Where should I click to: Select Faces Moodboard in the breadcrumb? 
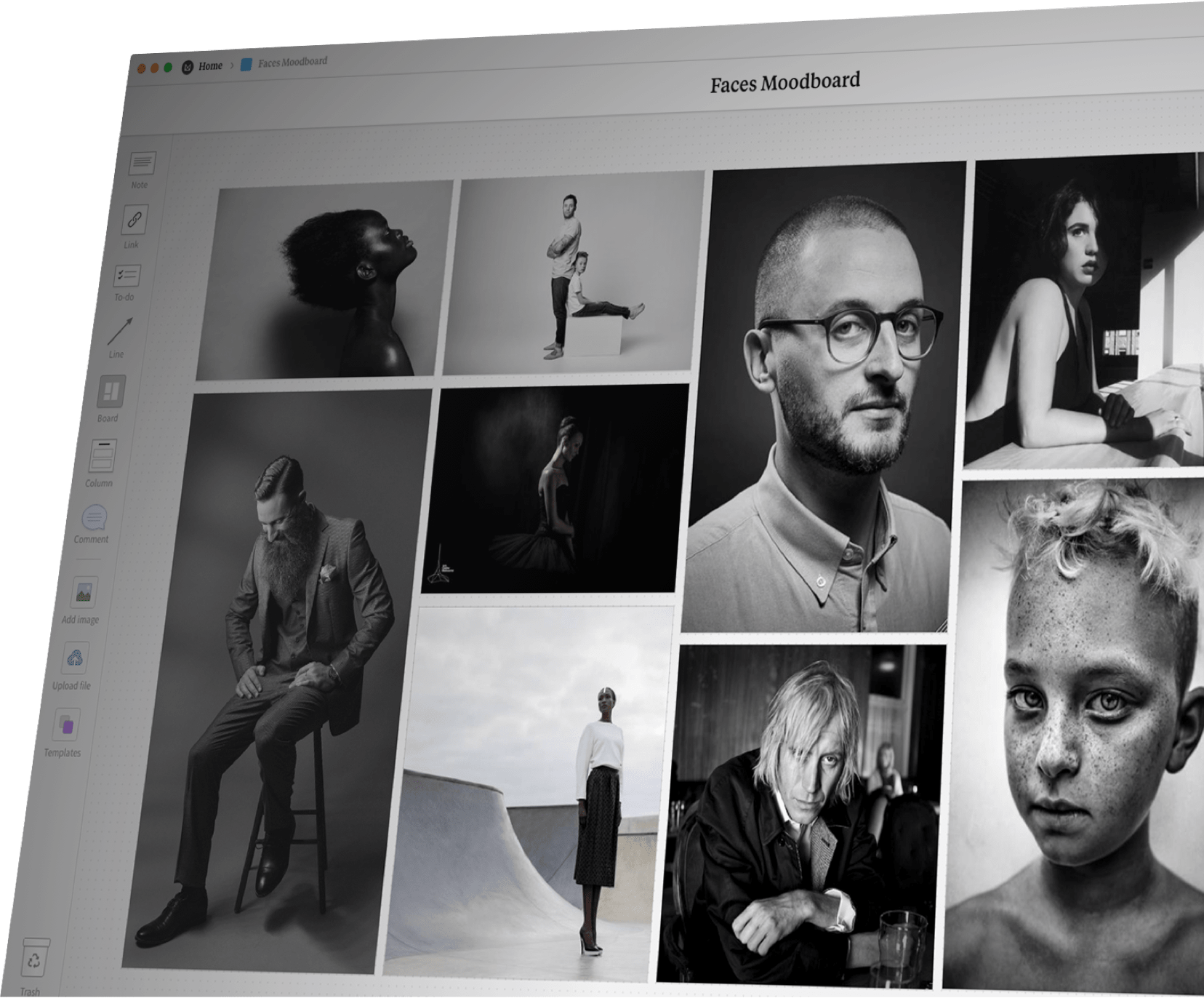294,63
